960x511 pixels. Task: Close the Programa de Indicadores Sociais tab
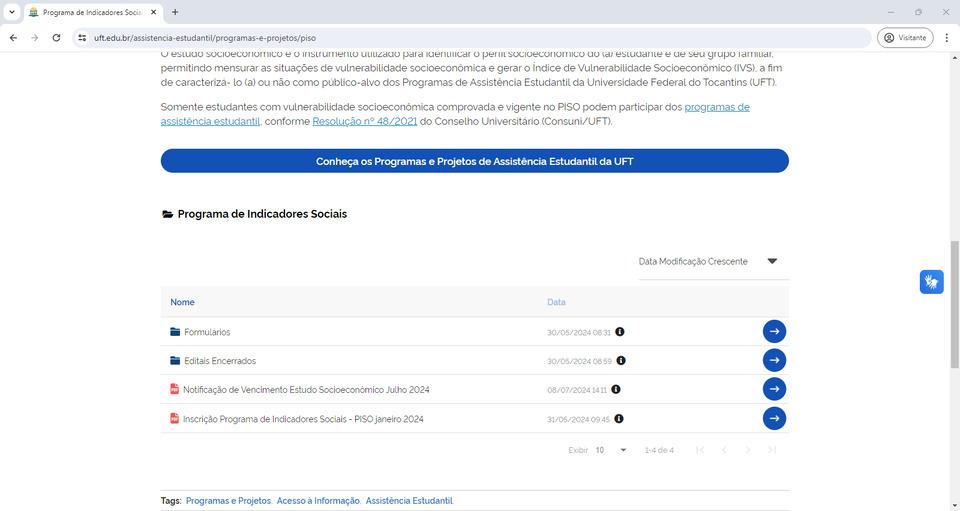(154, 12)
